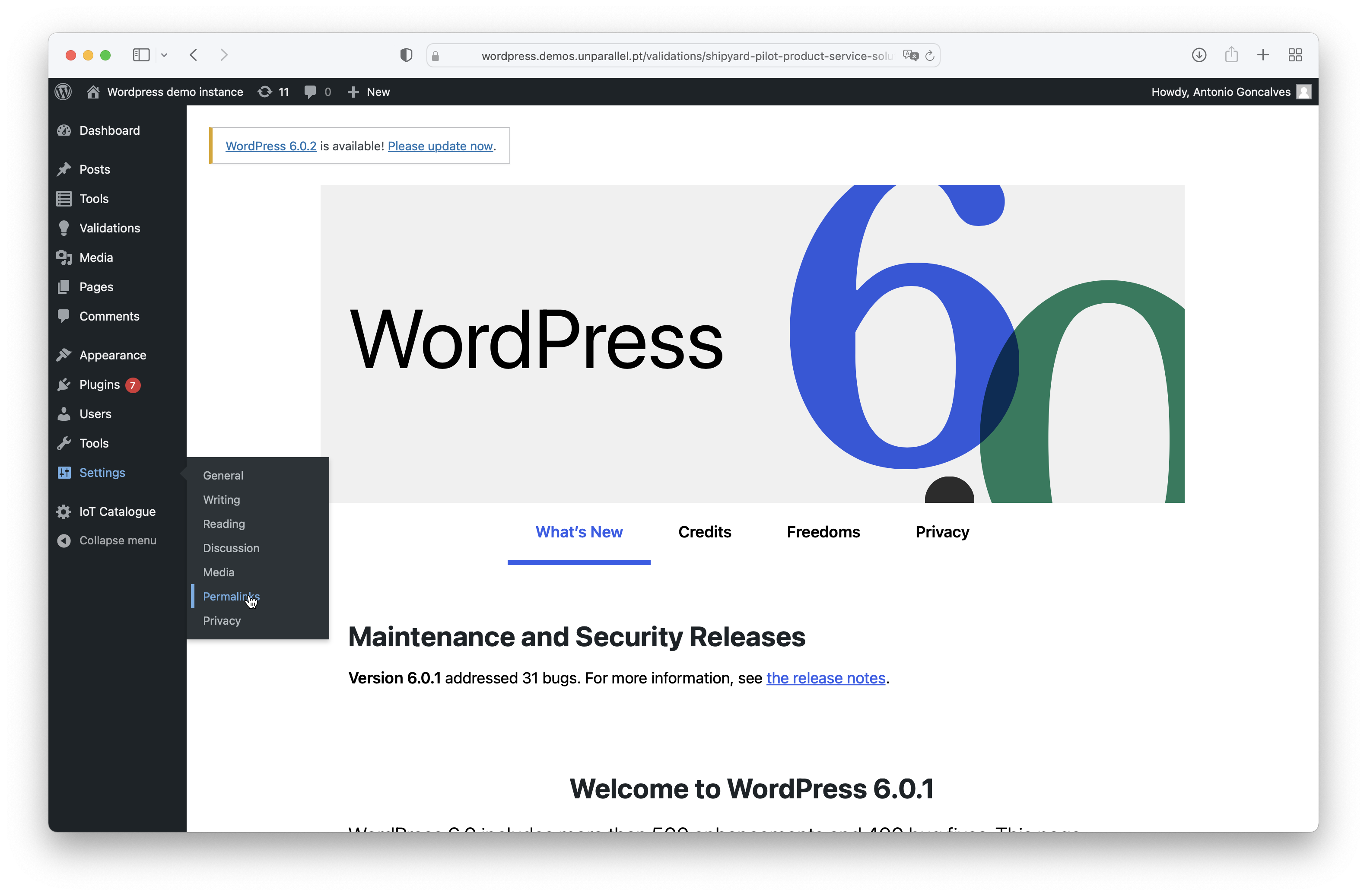Click the Safari address bar URL

pyautogui.click(x=687, y=56)
